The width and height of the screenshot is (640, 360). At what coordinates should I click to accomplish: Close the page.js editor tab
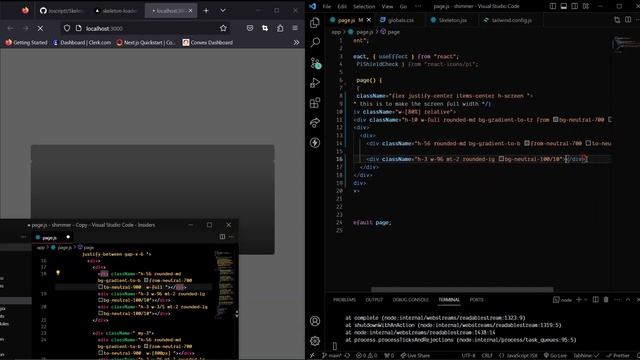pyautogui.click(x=369, y=20)
